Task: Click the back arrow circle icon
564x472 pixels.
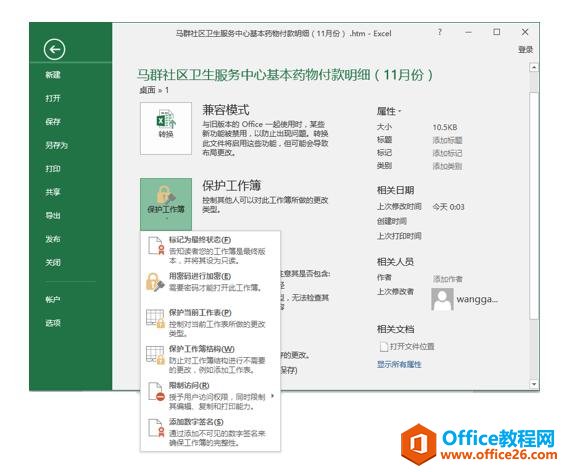Action: [x=54, y=49]
